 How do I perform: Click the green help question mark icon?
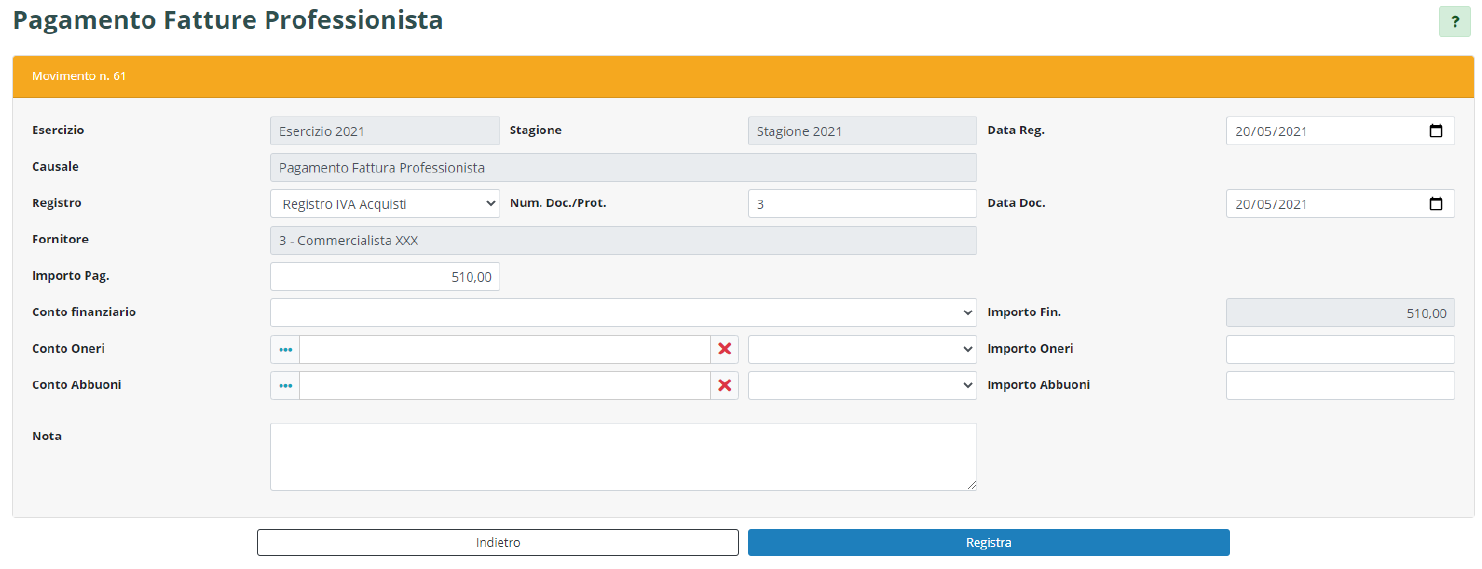tap(1454, 21)
